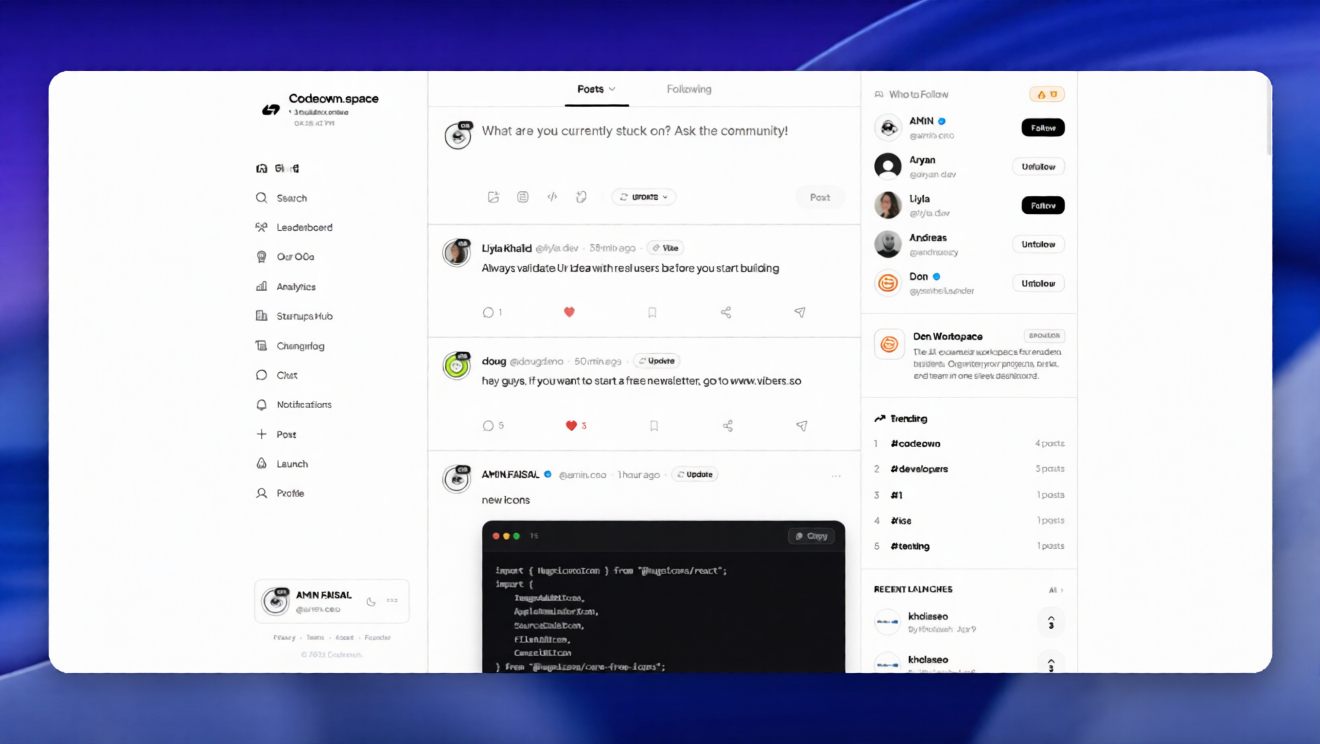The height and width of the screenshot is (744, 1320).
Task: Insert code snippet icon in composer
Action: 552,197
